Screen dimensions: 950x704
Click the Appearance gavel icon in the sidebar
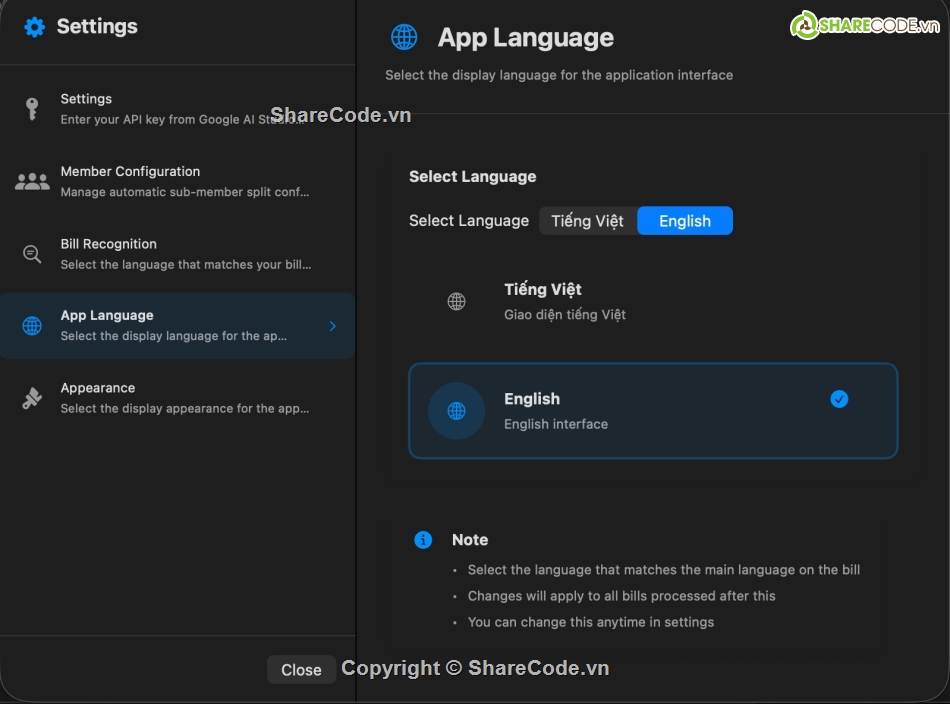[33, 397]
